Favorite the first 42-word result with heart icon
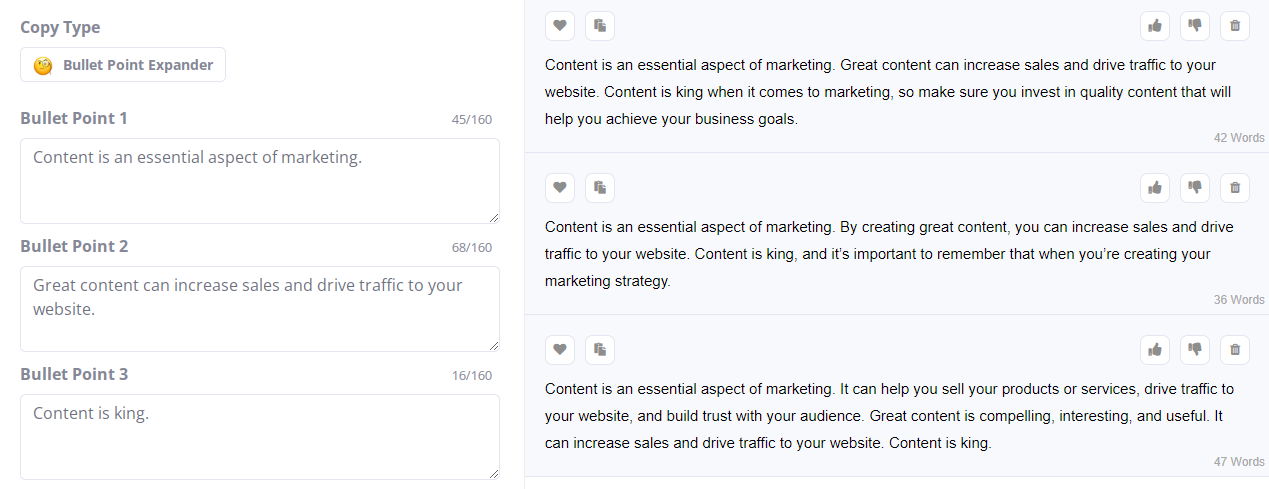This screenshot has width=1269, height=489. click(560, 25)
